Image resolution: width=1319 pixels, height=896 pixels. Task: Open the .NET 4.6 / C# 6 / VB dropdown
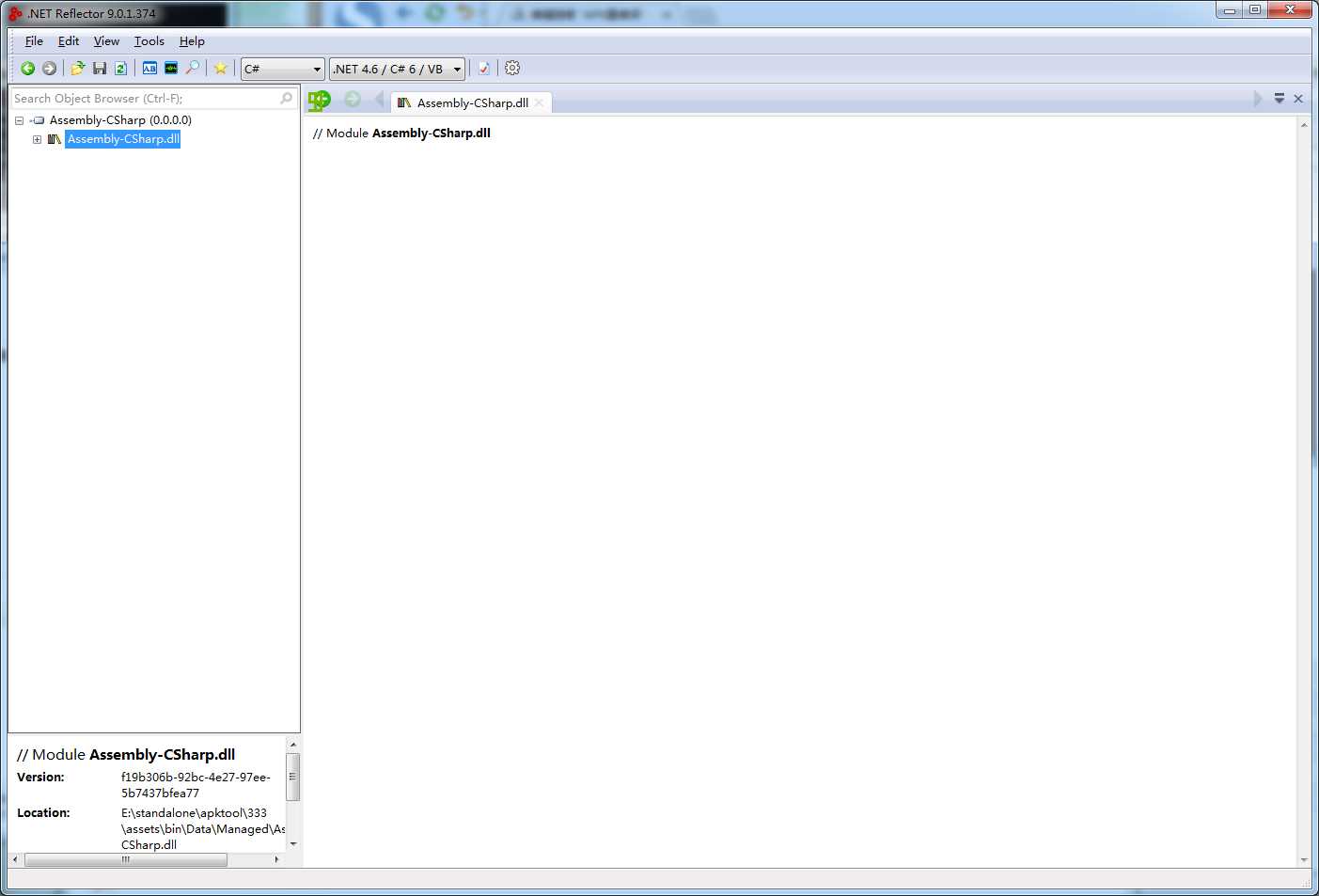pyautogui.click(x=397, y=69)
